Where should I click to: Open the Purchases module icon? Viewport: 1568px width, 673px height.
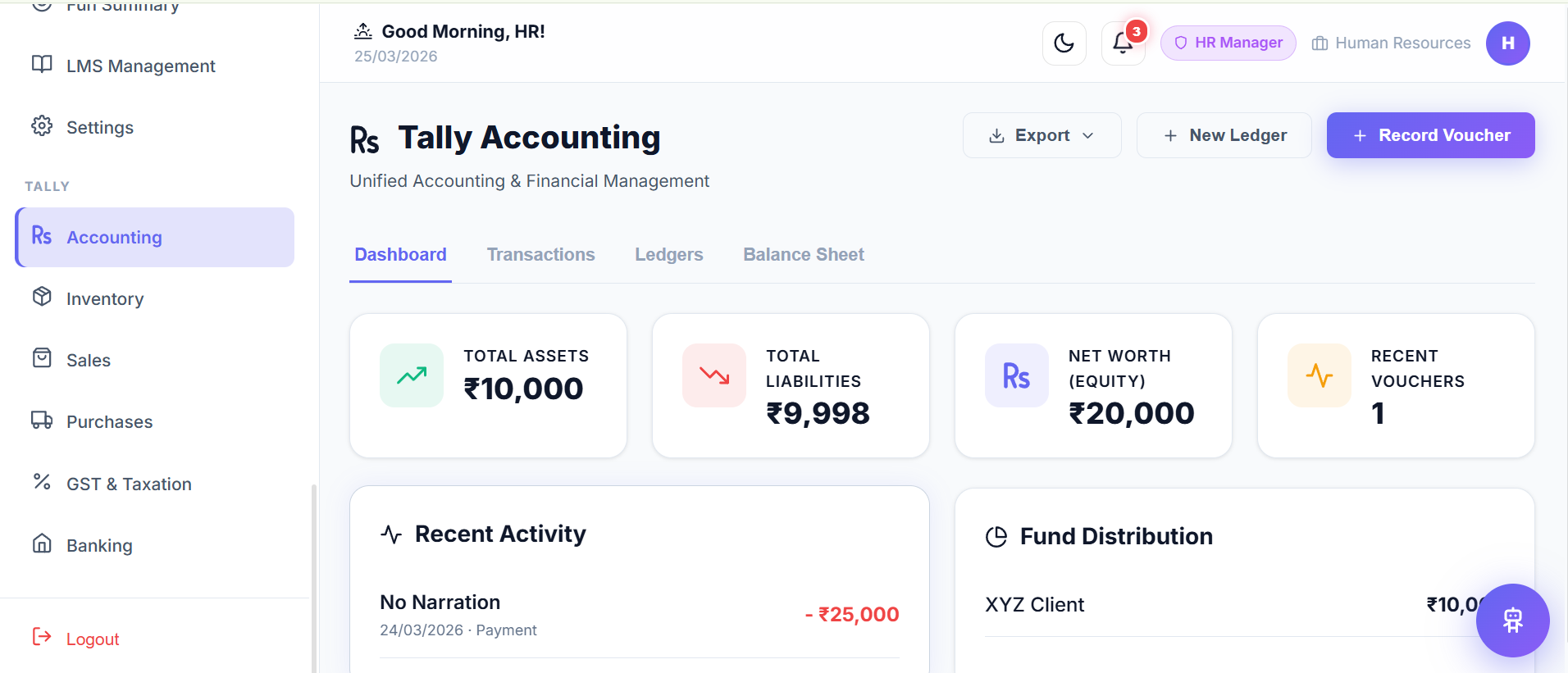pos(42,421)
